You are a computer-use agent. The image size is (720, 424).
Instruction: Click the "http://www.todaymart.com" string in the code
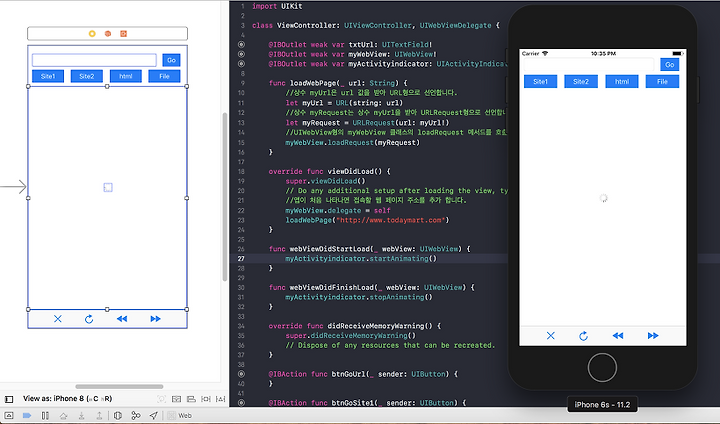(391, 220)
